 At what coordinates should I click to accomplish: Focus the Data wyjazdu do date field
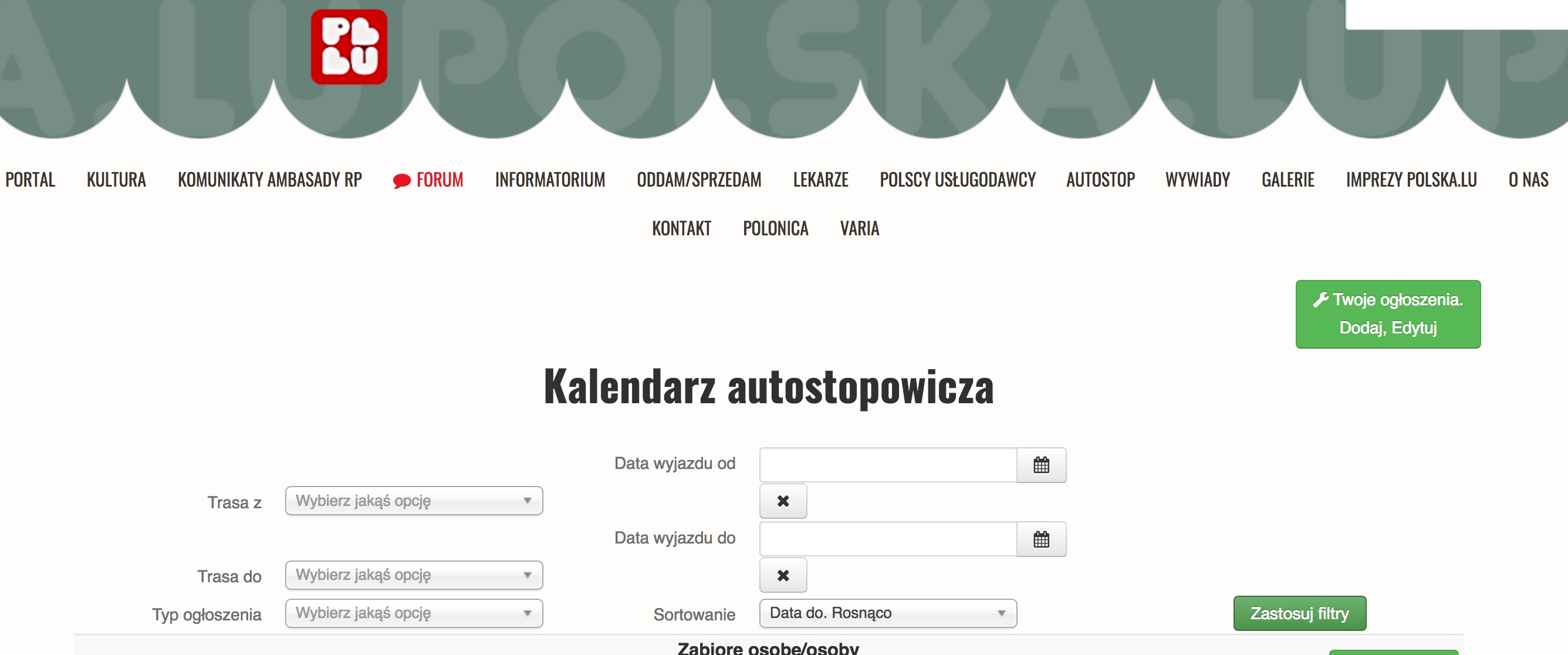pyautogui.click(x=888, y=539)
